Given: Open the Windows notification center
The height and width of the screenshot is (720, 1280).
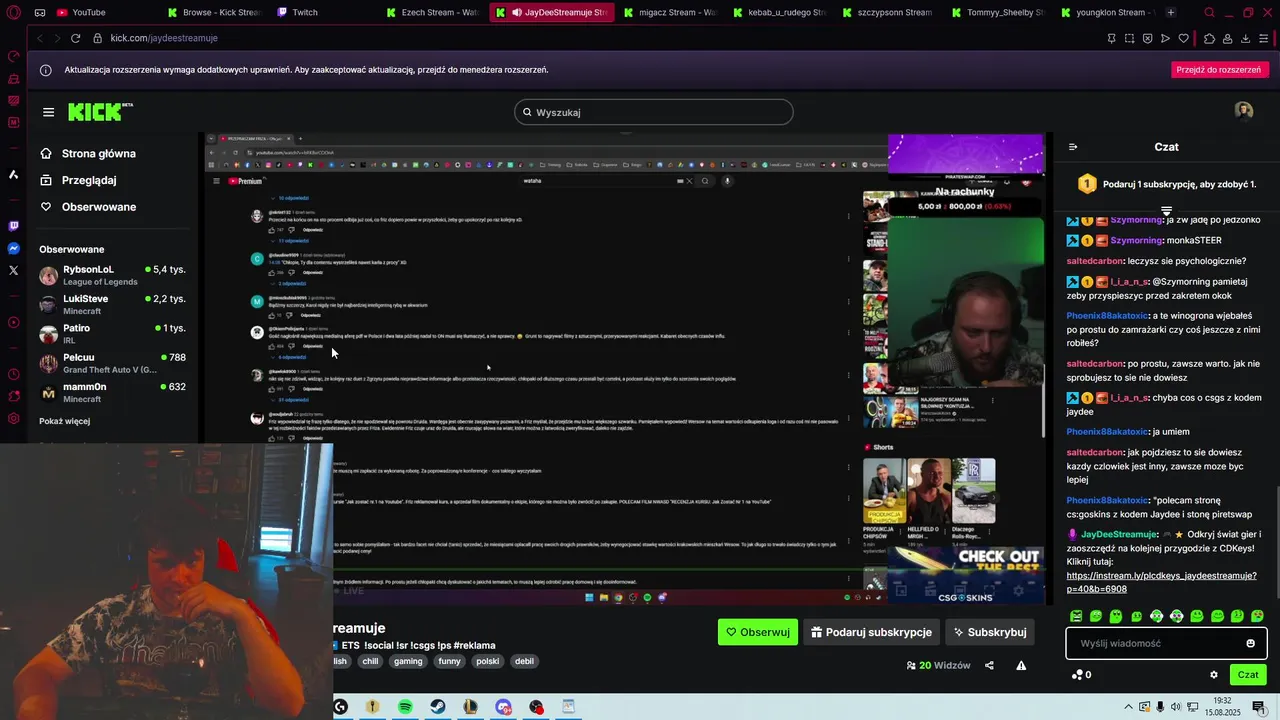Looking at the screenshot, I should 1258,707.
